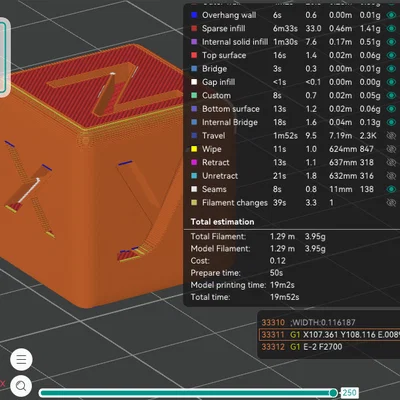This screenshot has height=400, width=400.
Task: Click the Model Filament 3.95g value
Action: [315, 249]
